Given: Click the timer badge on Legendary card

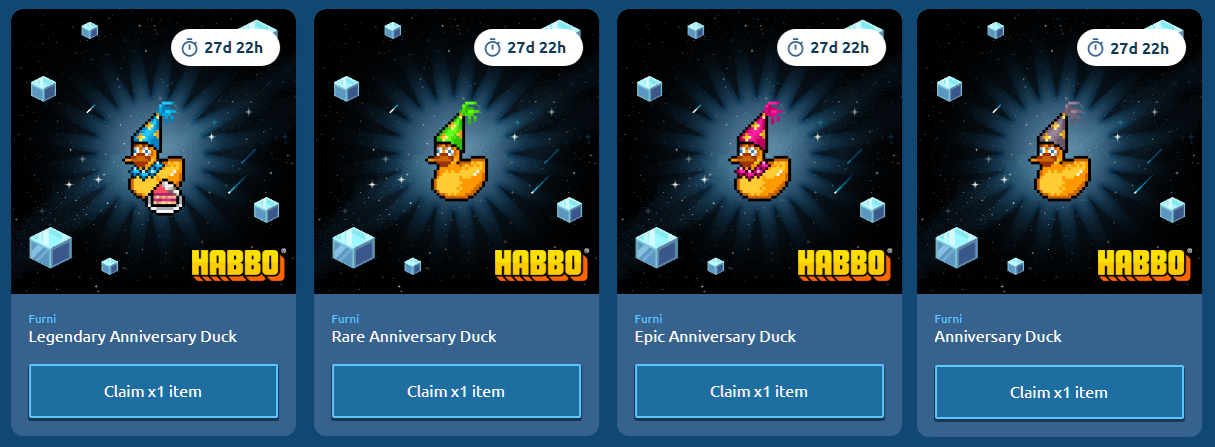Looking at the screenshot, I should 225,47.
